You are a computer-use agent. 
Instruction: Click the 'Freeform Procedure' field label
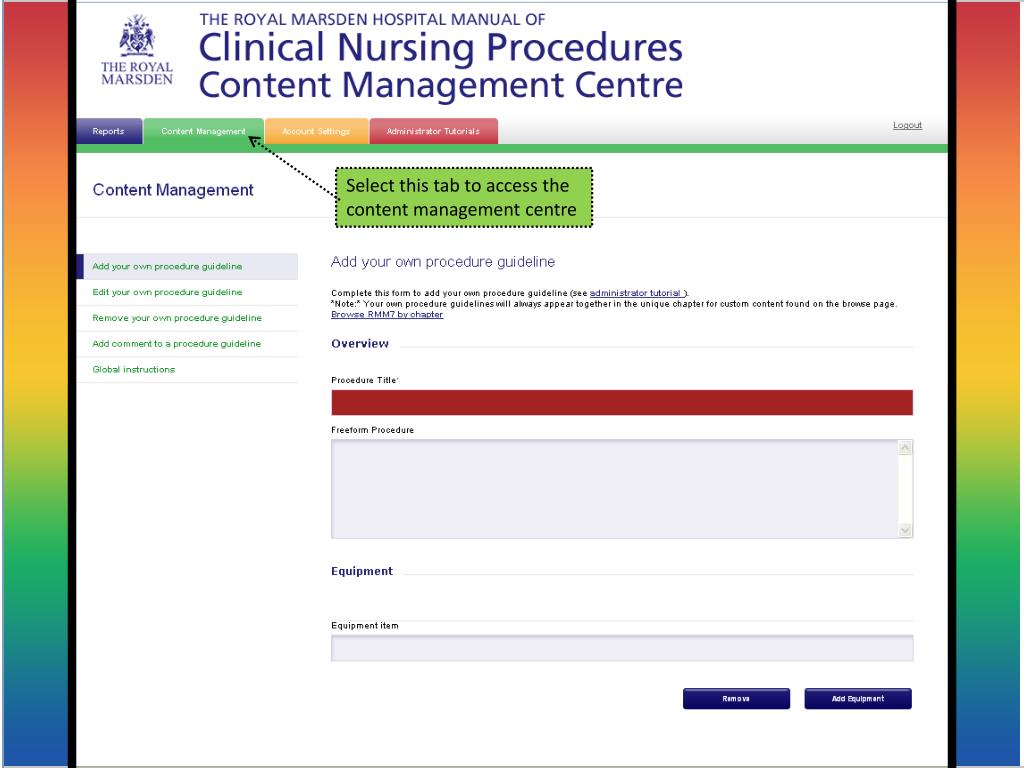click(x=372, y=430)
